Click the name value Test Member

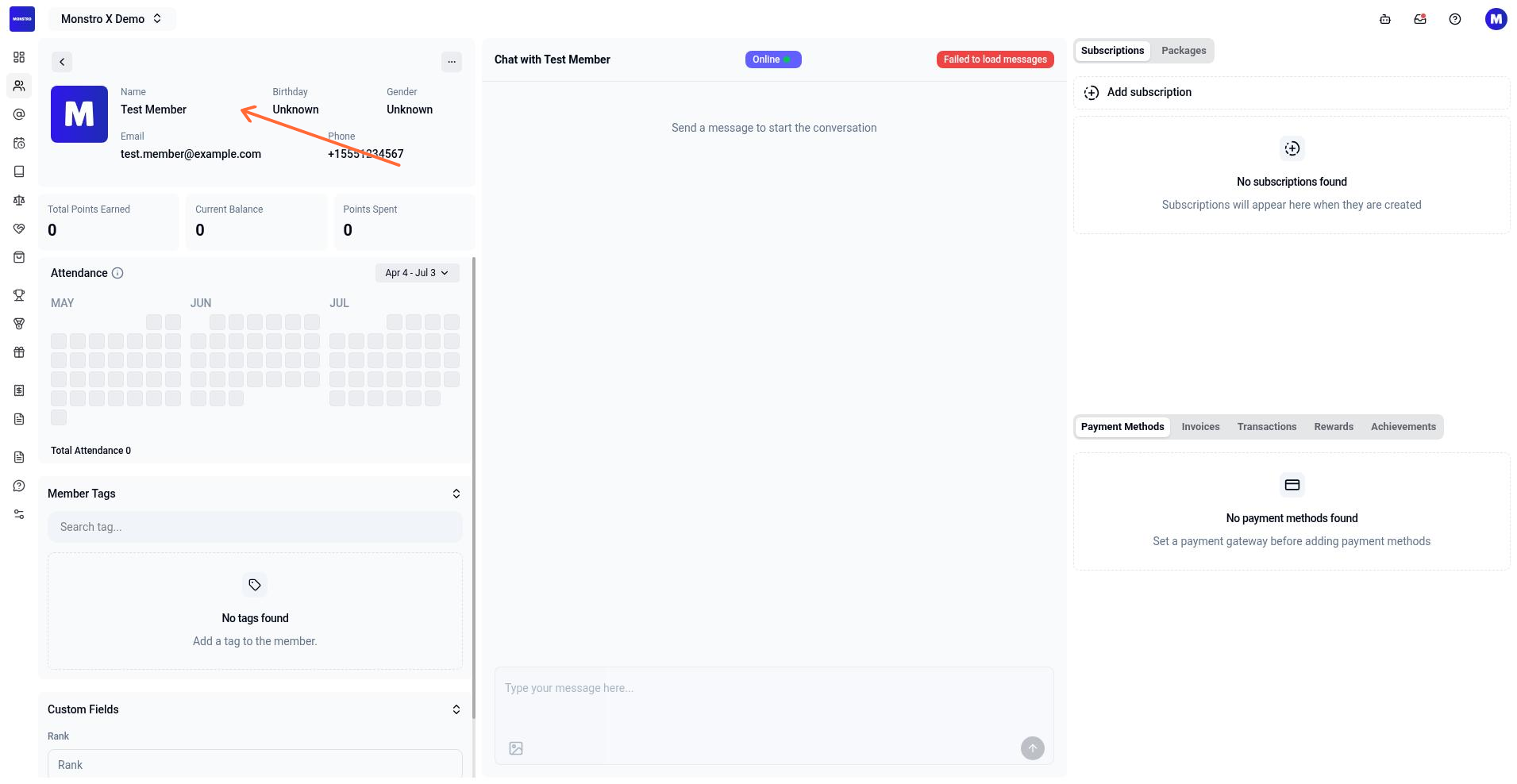pyautogui.click(x=153, y=110)
